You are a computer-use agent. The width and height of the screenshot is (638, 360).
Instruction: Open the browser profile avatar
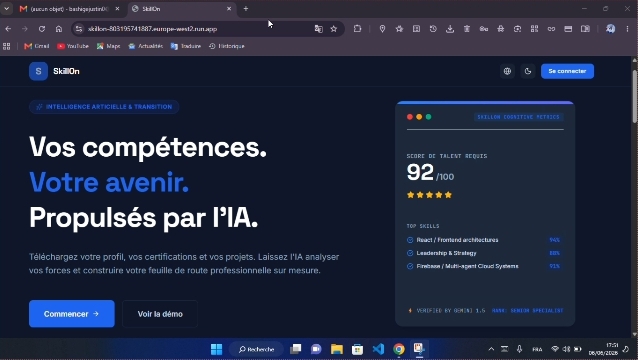[x=610, y=29]
